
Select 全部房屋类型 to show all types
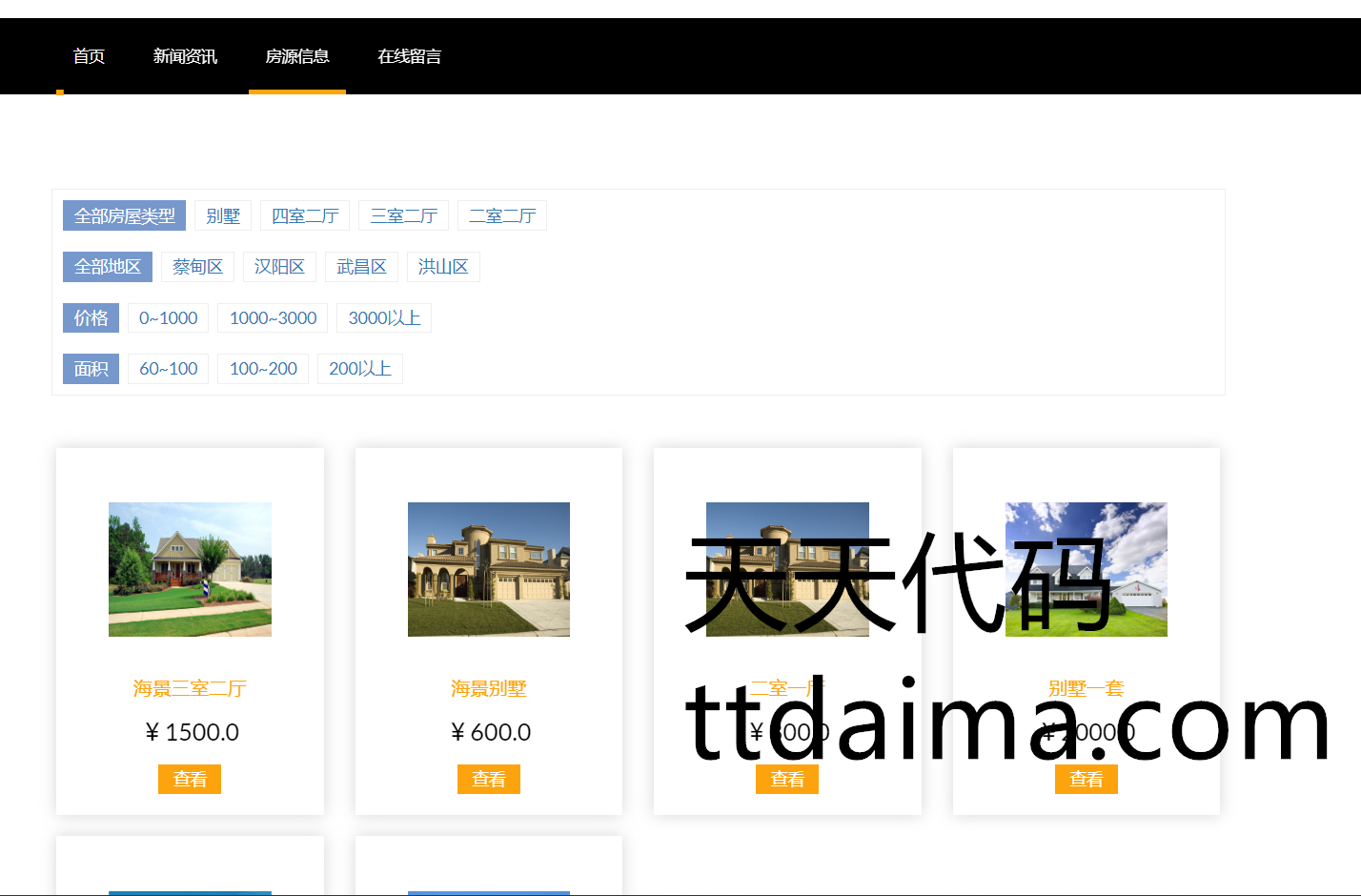[x=125, y=215]
